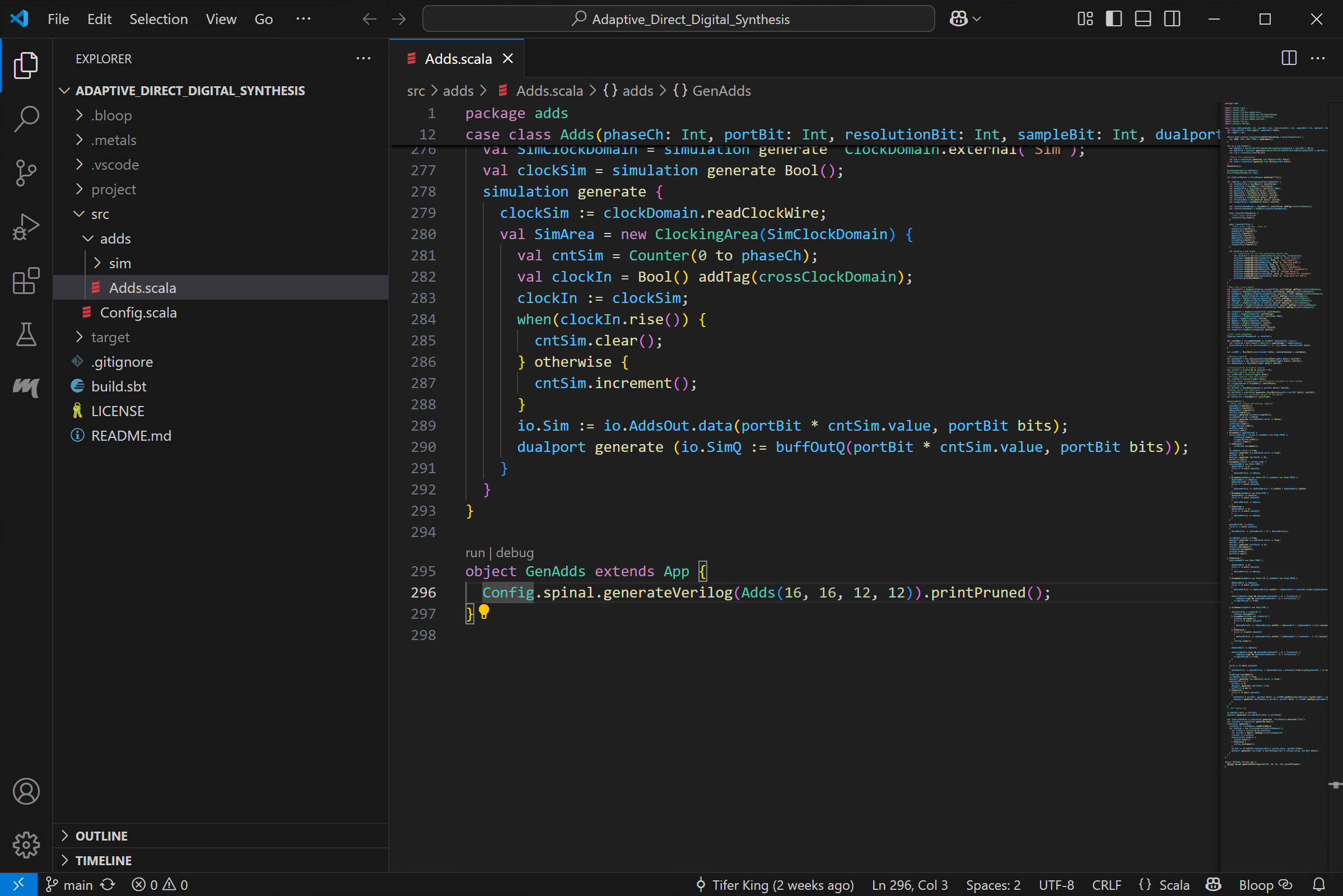
Task: Click Ln 296, Col 3 position indicator
Action: (x=909, y=885)
